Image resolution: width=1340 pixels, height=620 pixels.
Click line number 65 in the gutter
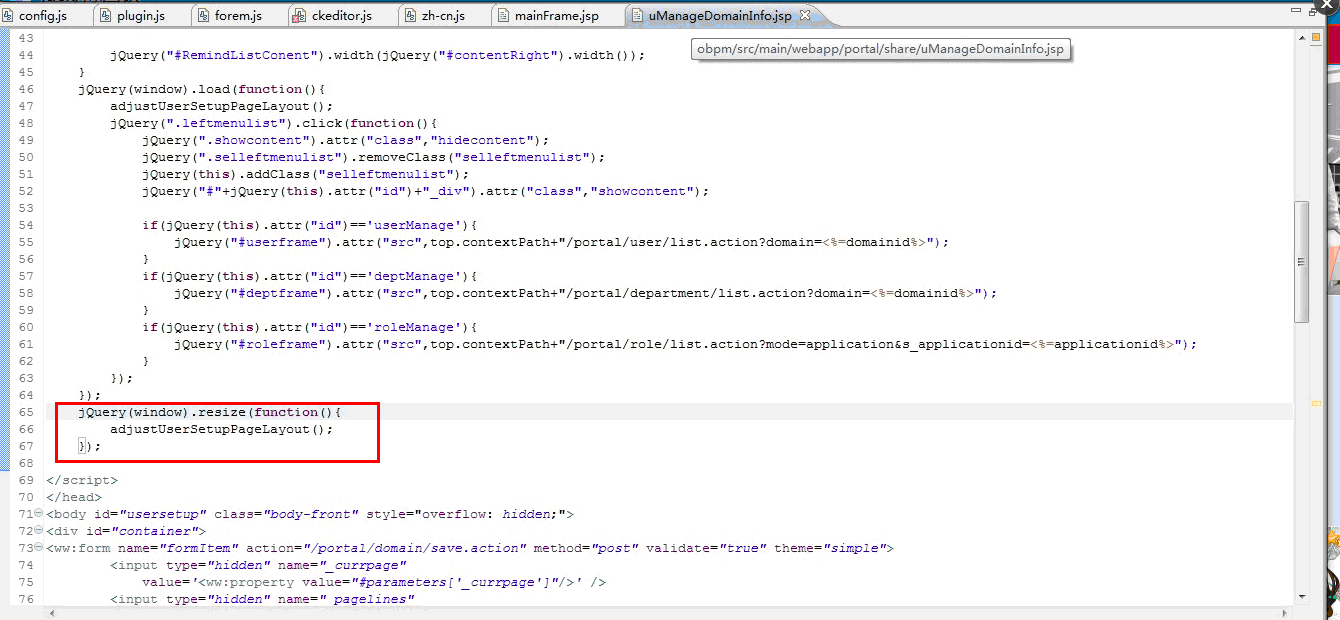[26, 412]
